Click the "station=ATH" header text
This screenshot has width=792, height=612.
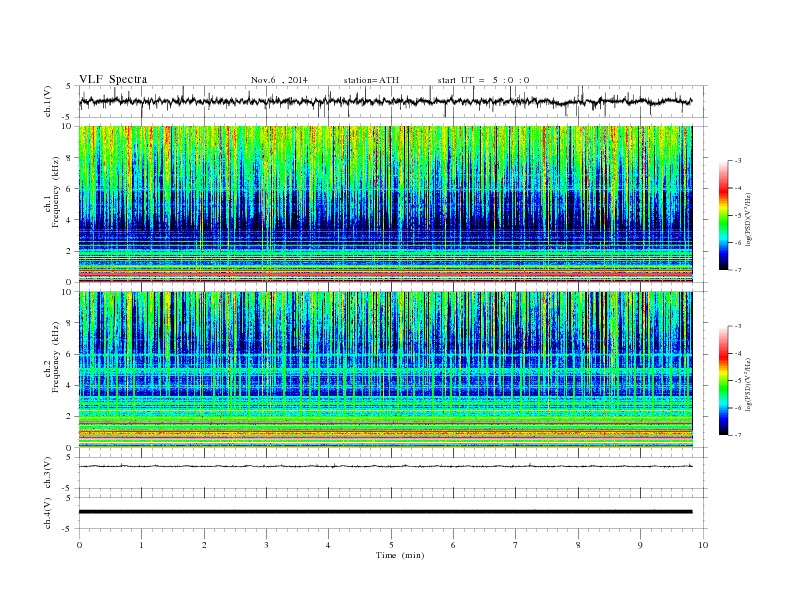pyautogui.click(x=371, y=80)
